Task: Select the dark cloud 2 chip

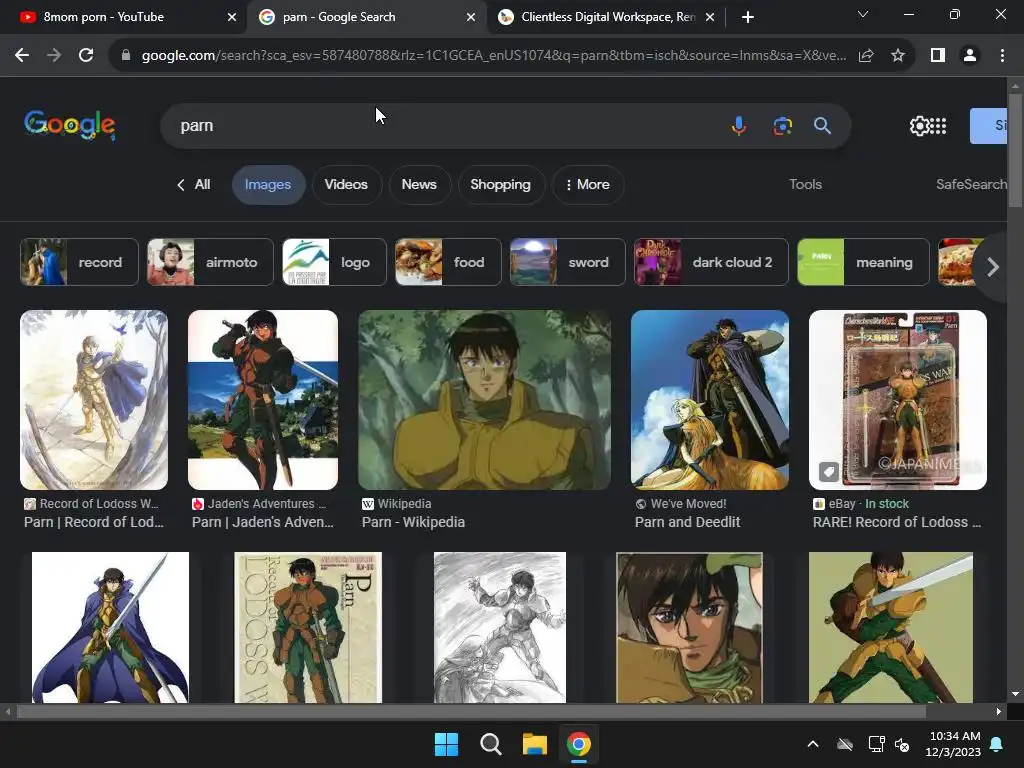Action: [711, 262]
